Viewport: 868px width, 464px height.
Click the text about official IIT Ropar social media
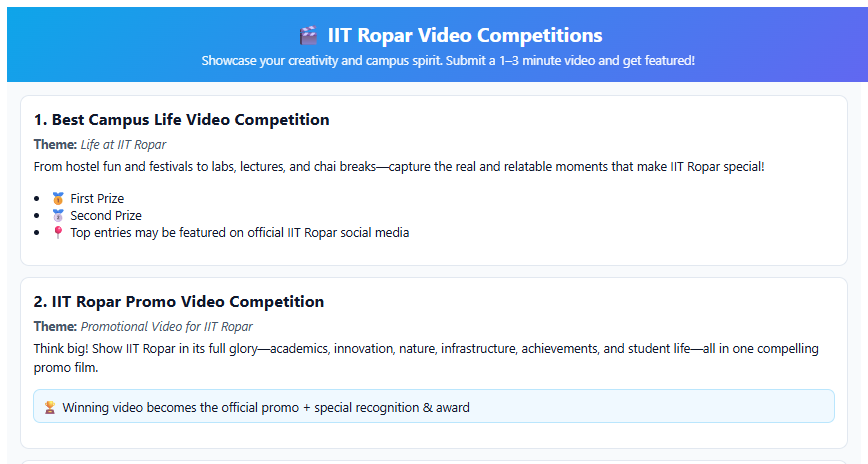(x=239, y=233)
